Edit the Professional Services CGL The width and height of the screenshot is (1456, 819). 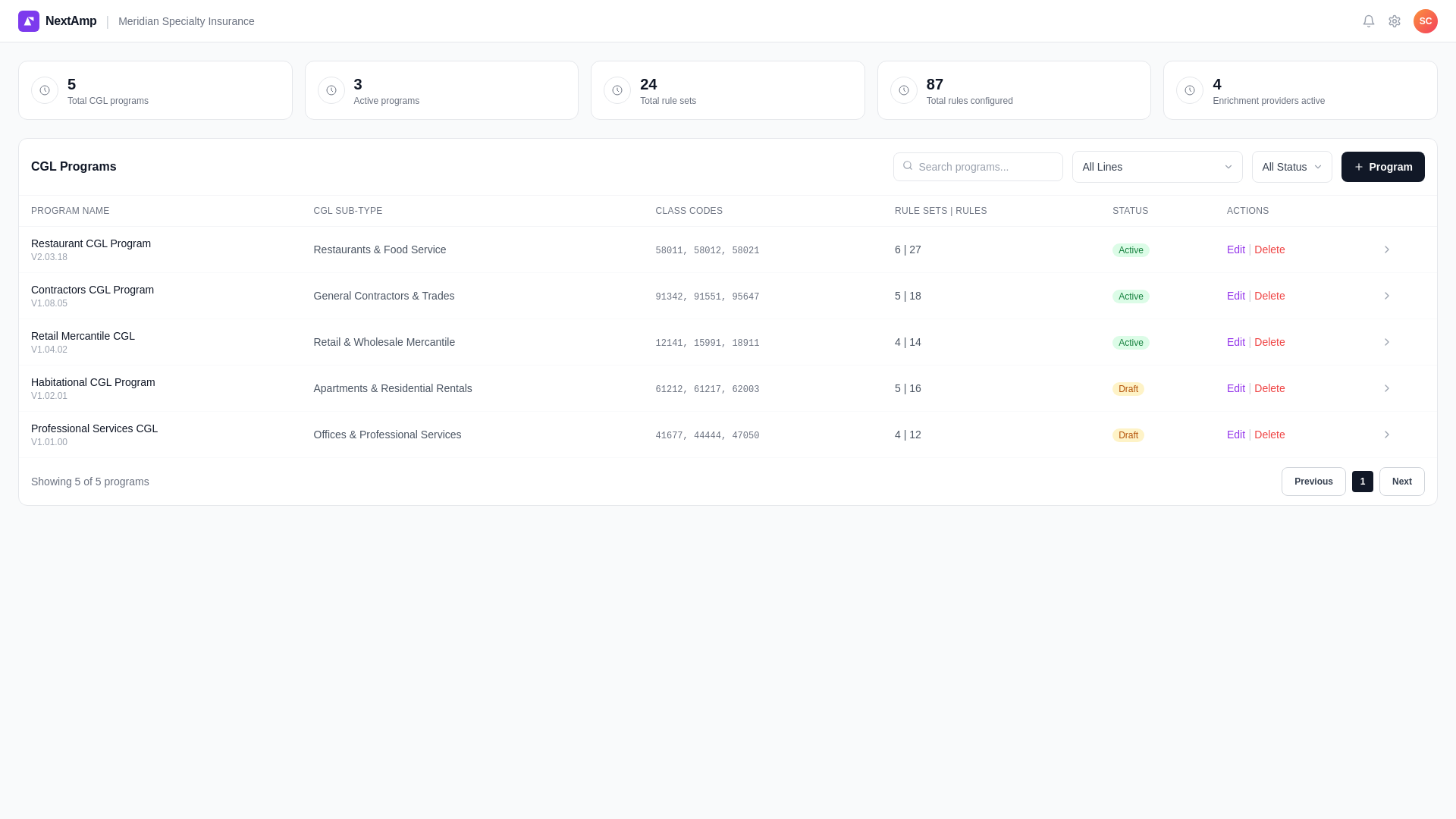(1236, 435)
